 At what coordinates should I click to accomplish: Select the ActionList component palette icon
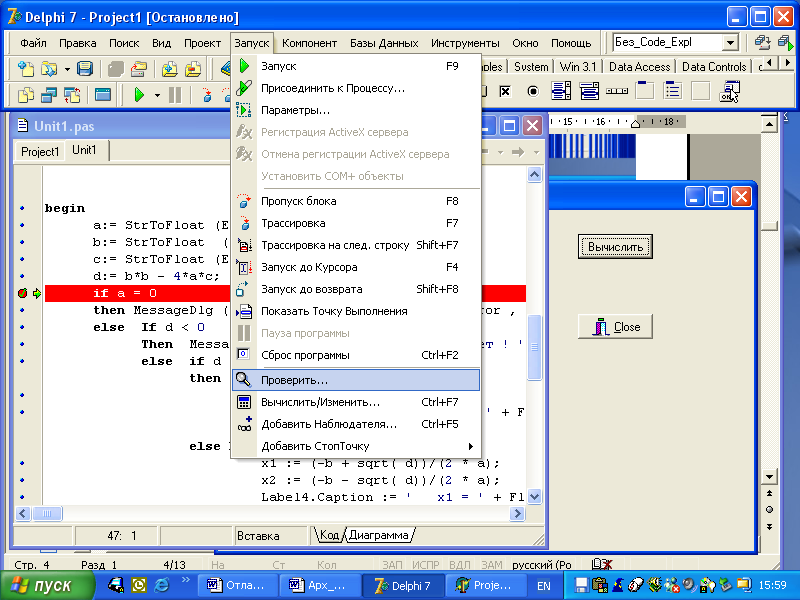[x=730, y=91]
